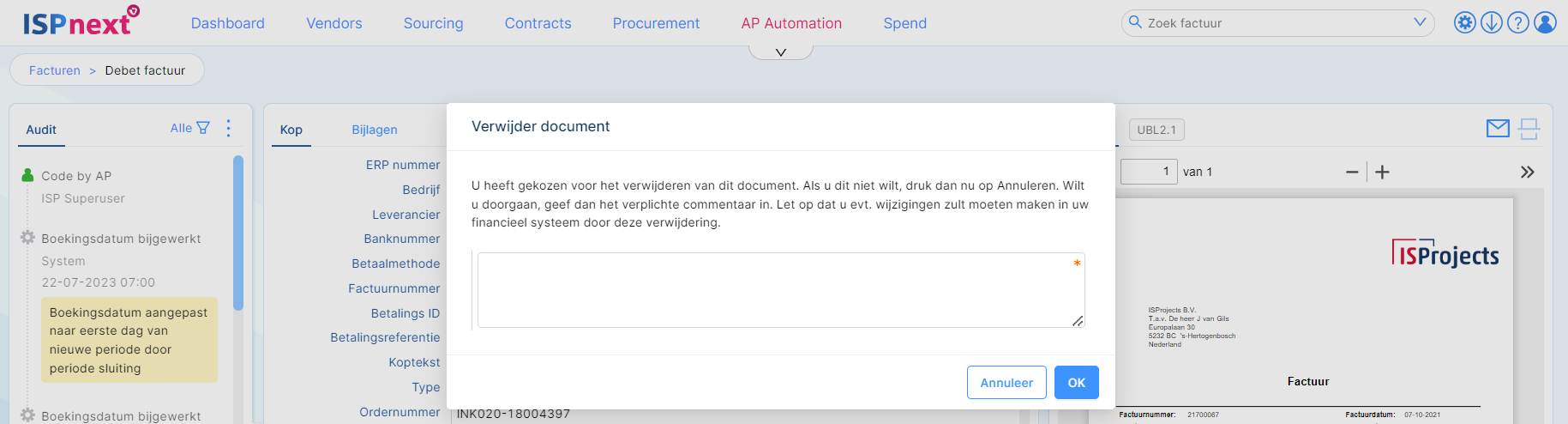This screenshot has width=1568, height=424.
Task: Zoom in with the plus icon
Action: point(1382,173)
